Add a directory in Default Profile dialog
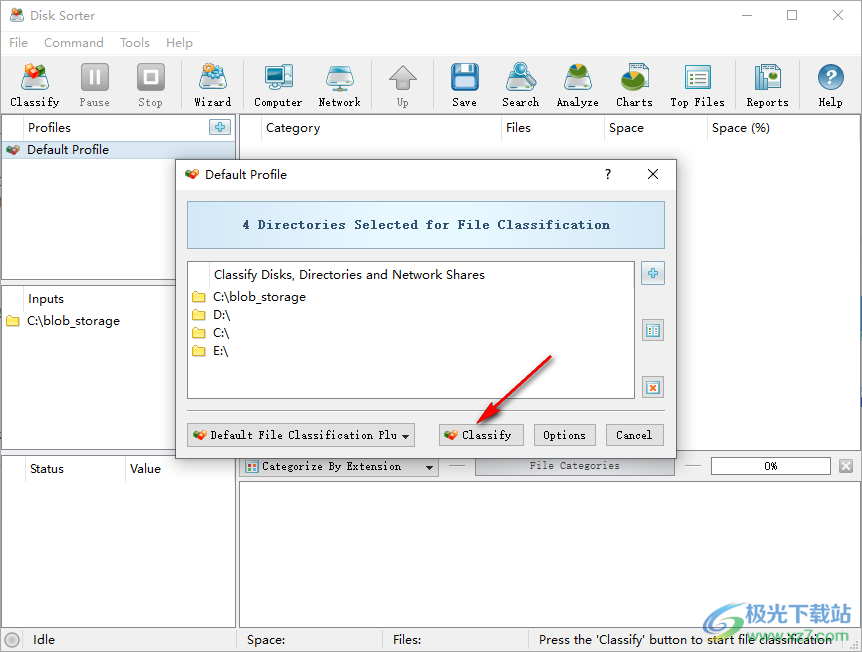Screen dimensions: 862x652 point(653,273)
